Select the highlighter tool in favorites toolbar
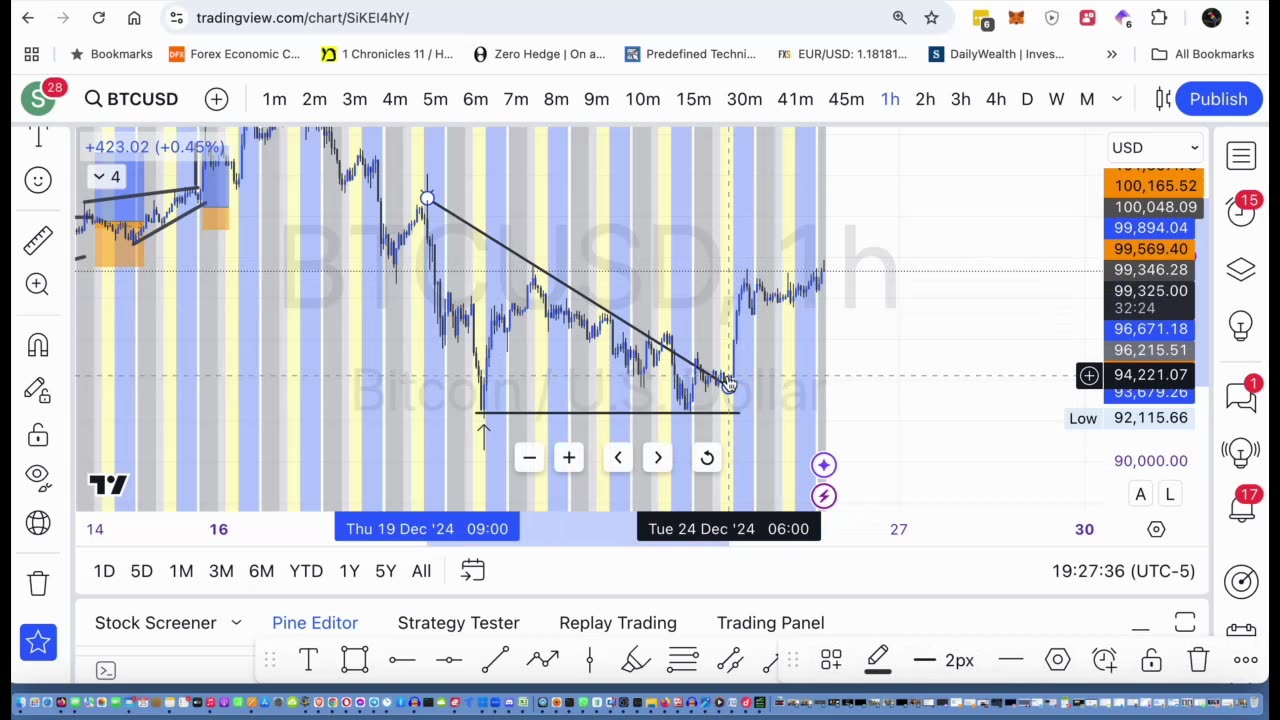 pyautogui.click(x=635, y=660)
